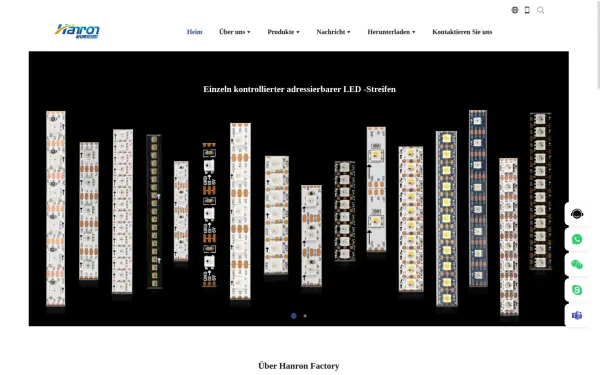Click the Microsoft Teams icon in sidebar

pos(577,315)
